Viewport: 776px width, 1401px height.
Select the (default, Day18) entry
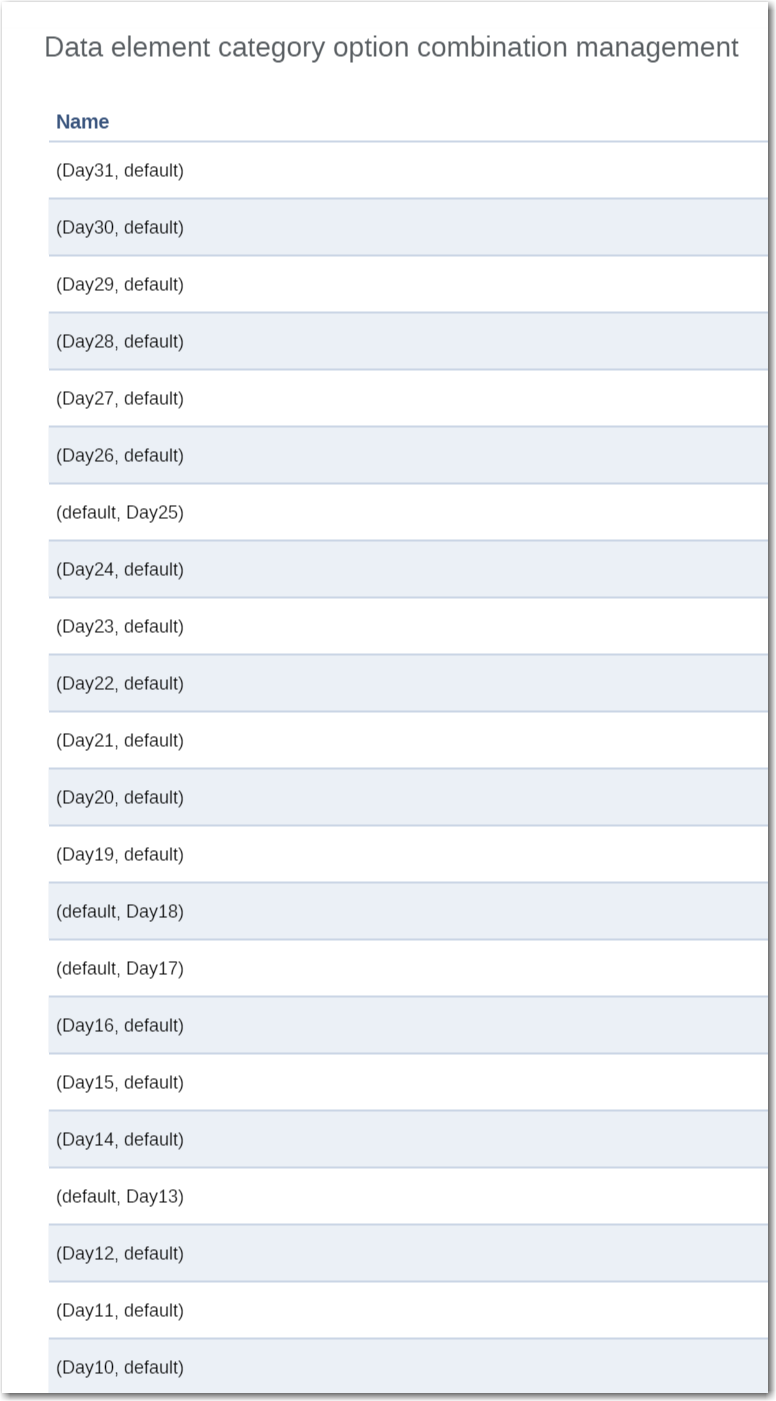point(120,912)
